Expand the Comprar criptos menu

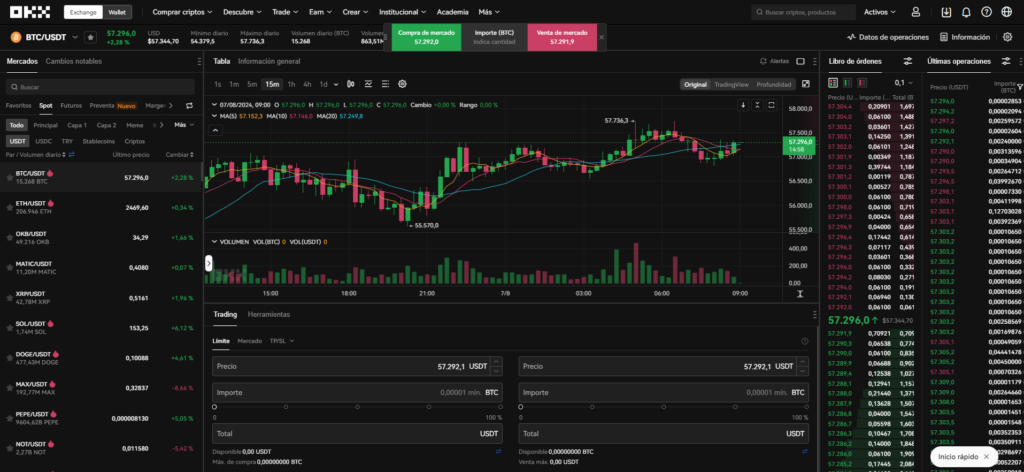pyautogui.click(x=182, y=12)
